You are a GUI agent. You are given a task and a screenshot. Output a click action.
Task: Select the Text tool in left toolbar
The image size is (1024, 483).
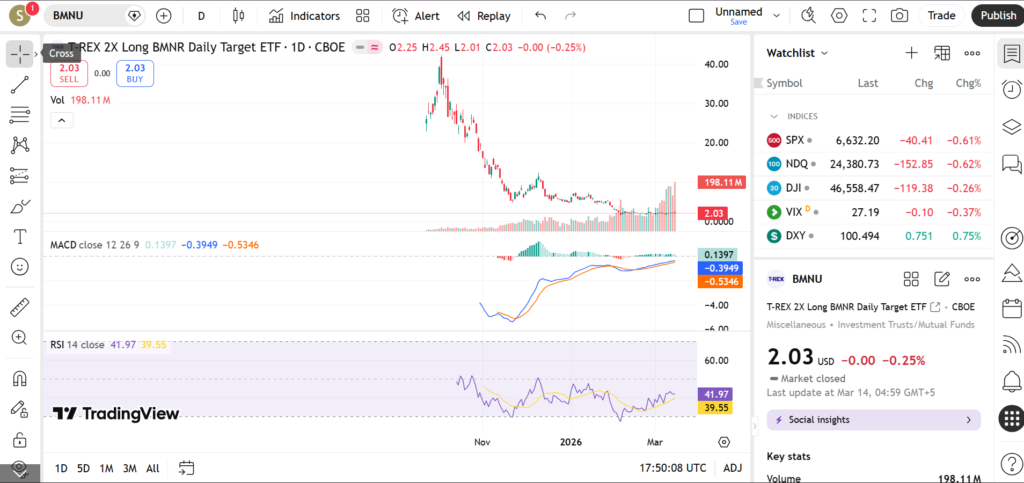20,236
